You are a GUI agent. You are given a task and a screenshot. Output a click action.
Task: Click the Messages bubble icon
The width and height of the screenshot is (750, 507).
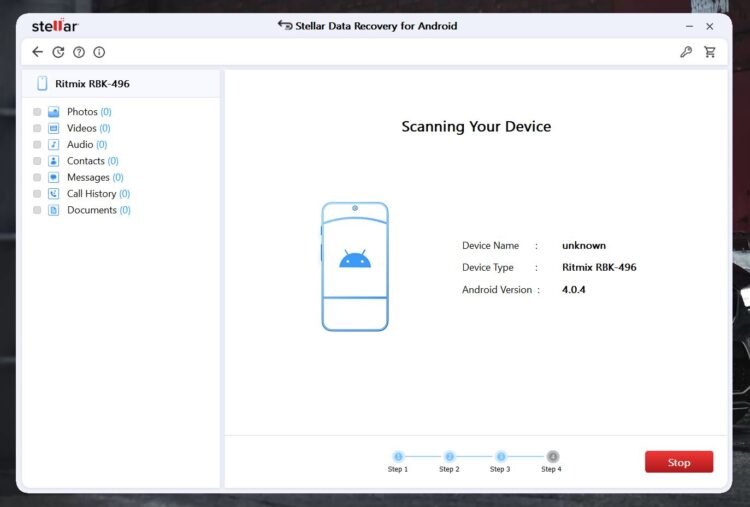[54, 177]
